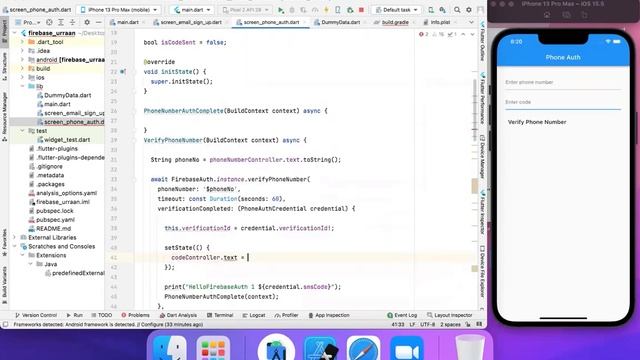Click gutter override marker beside initState
Image resolution: width=640 pixels, height=360 pixels.
(x=123, y=71)
